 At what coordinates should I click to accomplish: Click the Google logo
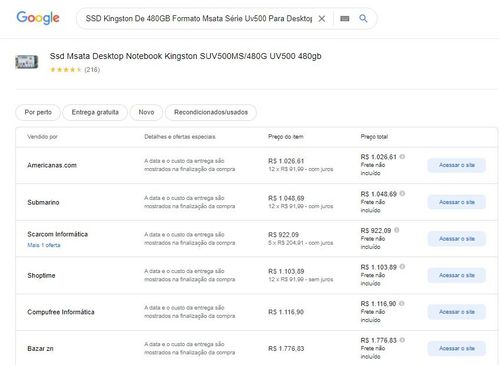38,18
